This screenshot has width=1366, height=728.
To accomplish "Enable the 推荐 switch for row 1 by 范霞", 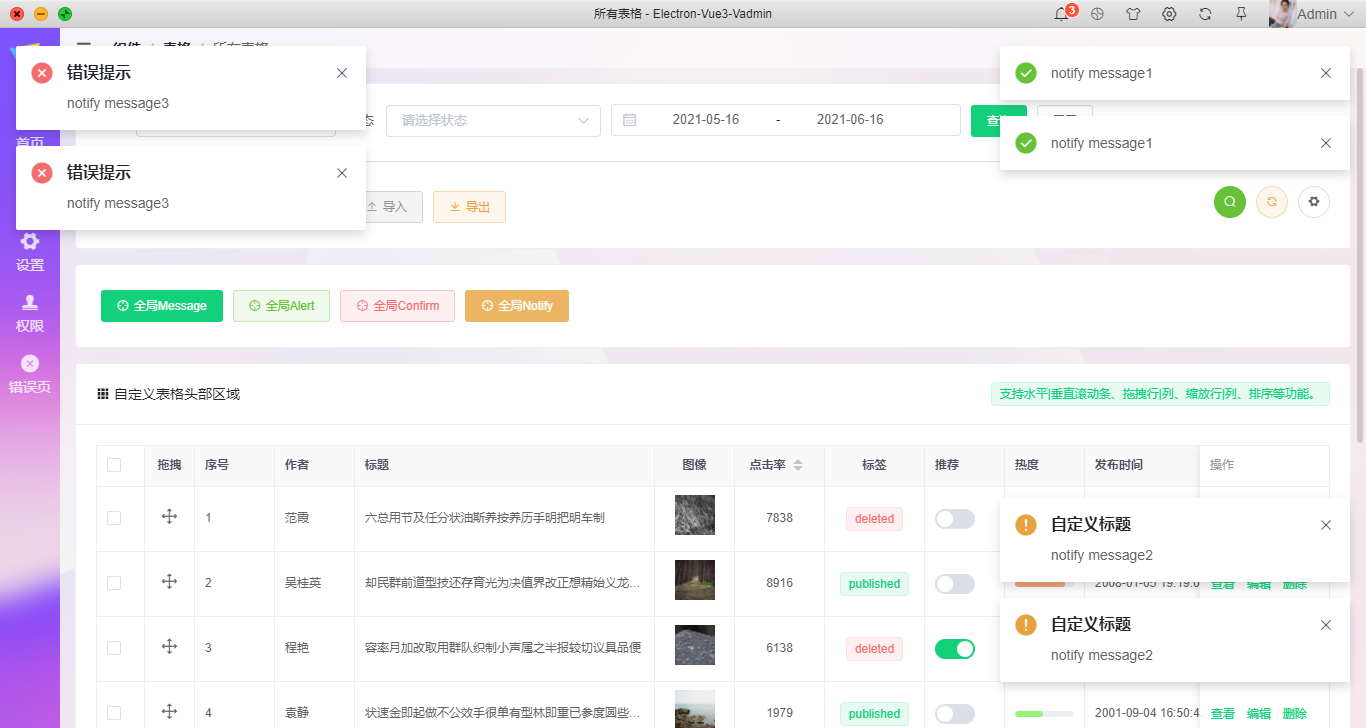I will [954, 518].
